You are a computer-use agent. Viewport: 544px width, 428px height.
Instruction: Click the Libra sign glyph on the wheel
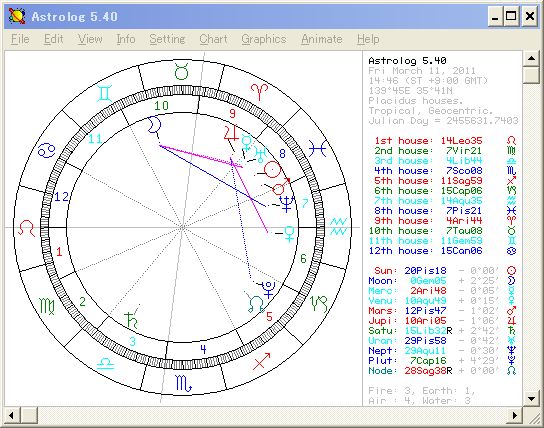(105, 363)
